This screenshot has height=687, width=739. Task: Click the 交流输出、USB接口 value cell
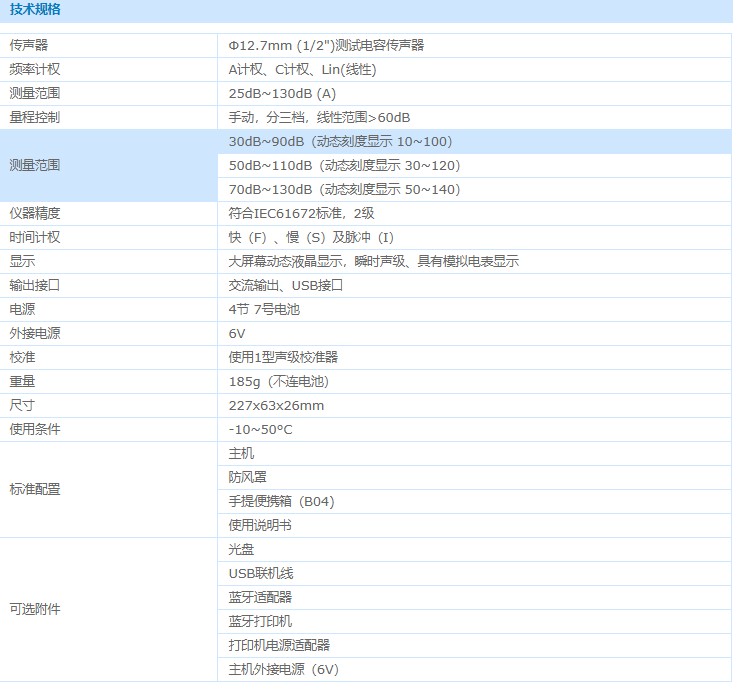286,285
